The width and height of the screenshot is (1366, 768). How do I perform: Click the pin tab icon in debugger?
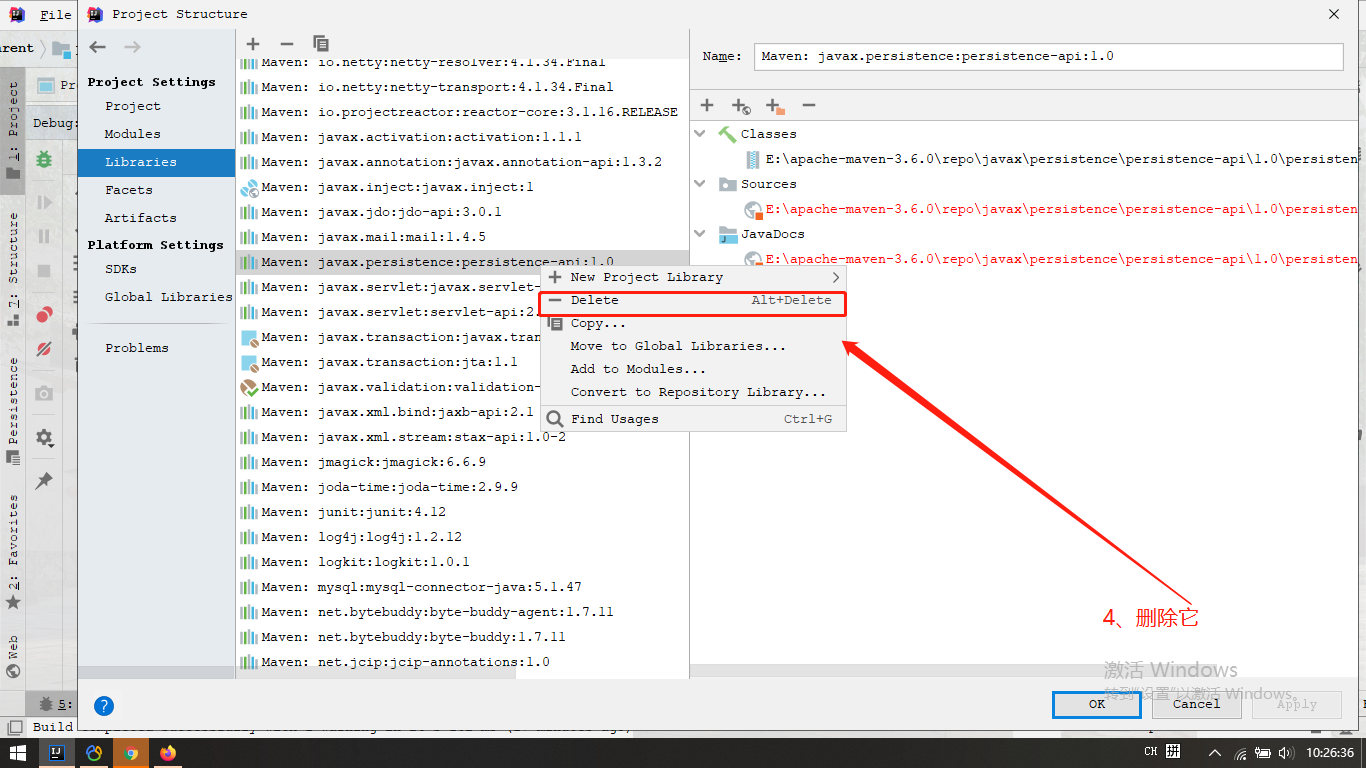pos(44,481)
